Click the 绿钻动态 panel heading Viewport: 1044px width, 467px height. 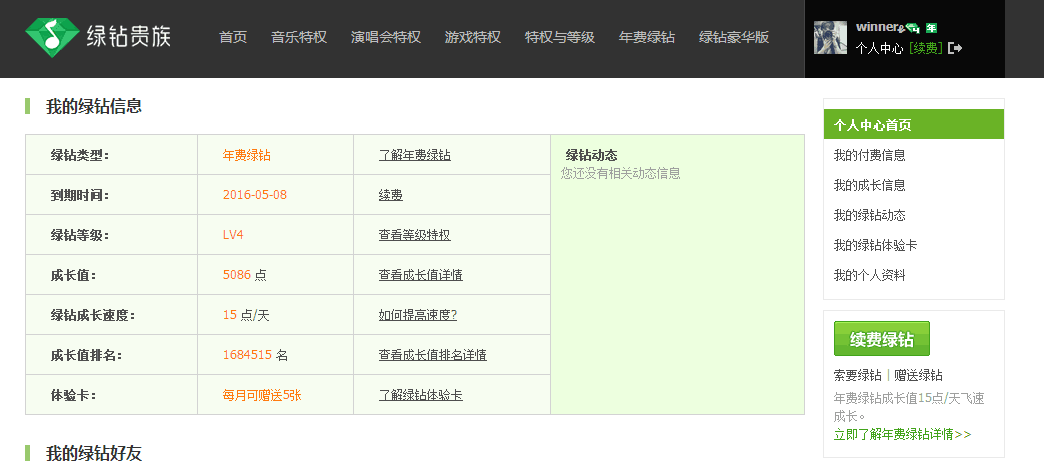point(592,155)
